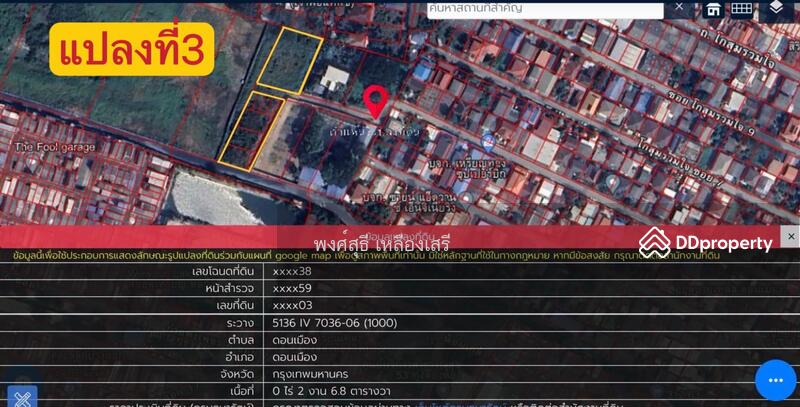Close the parcel info panel with X
The image size is (800, 407).
point(789,237)
